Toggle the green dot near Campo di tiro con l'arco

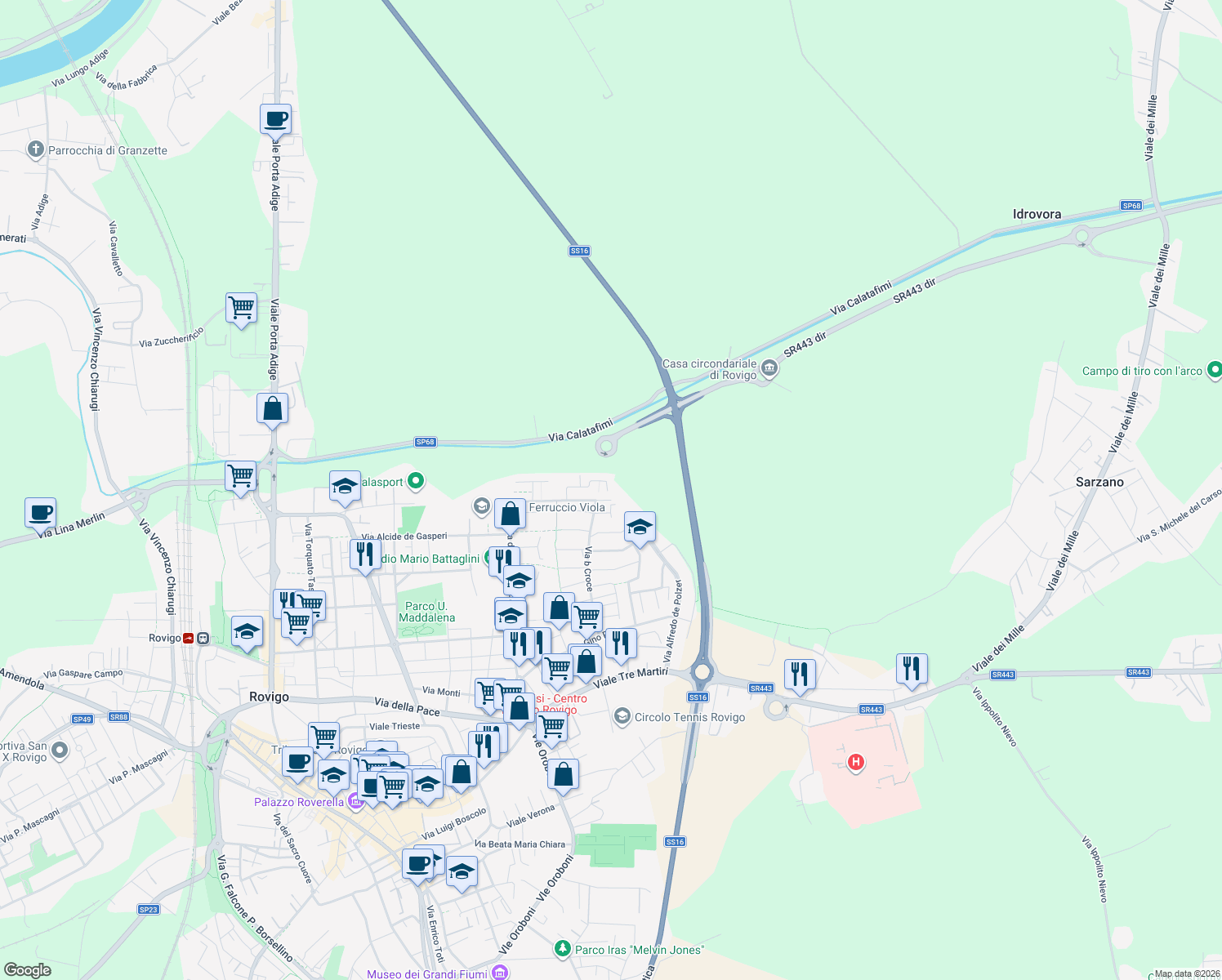coord(1215,371)
